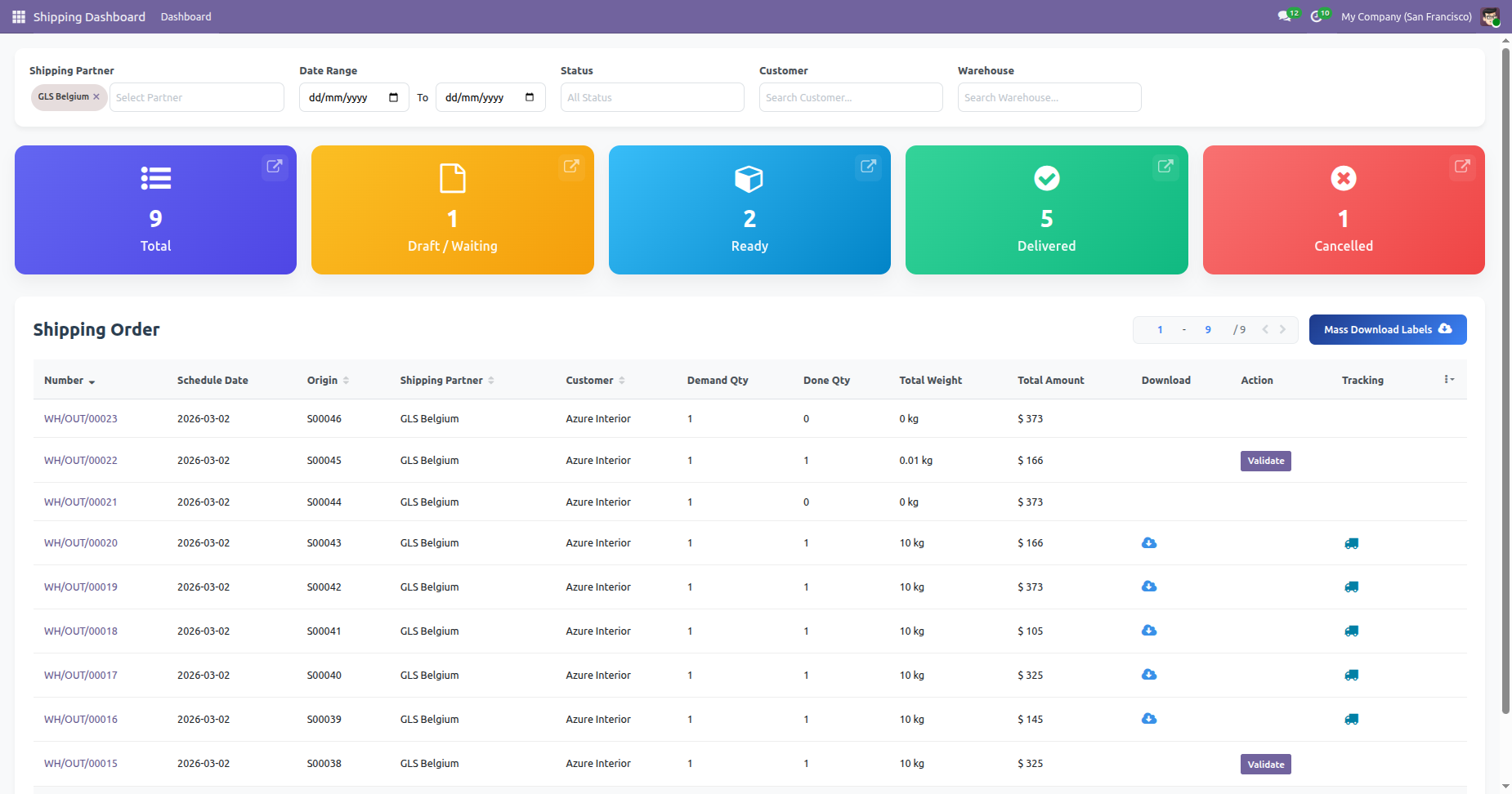Click the Search Customer input field

pos(850,97)
